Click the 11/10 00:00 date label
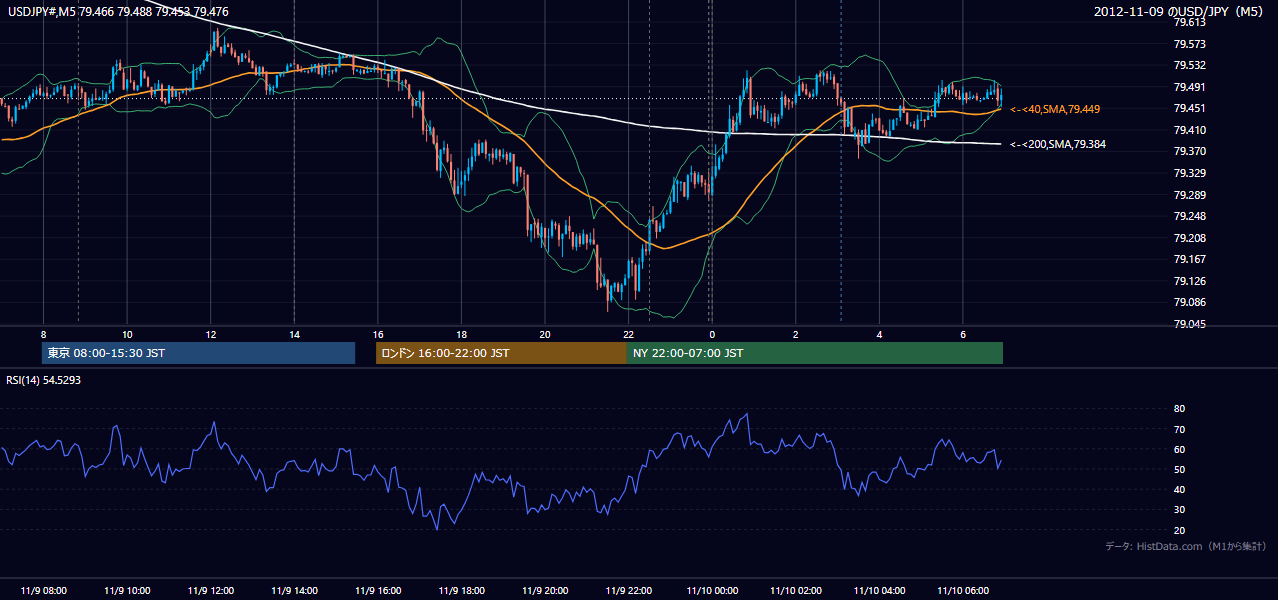 click(711, 591)
